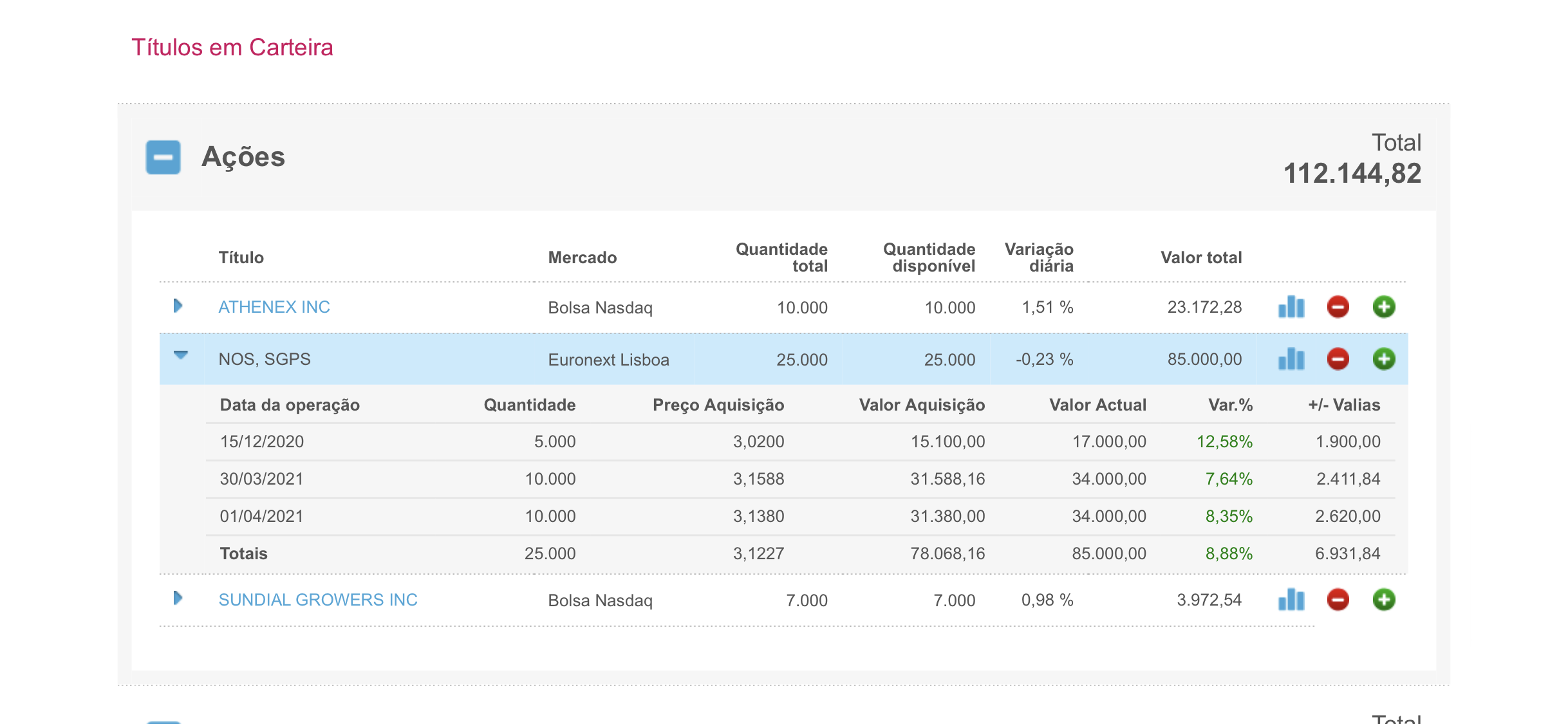The height and width of the screenshot is (724, 1568).
Task: Expand the ATHENEX INC row details
Action: pyautogui.click(x=178, y=306)
